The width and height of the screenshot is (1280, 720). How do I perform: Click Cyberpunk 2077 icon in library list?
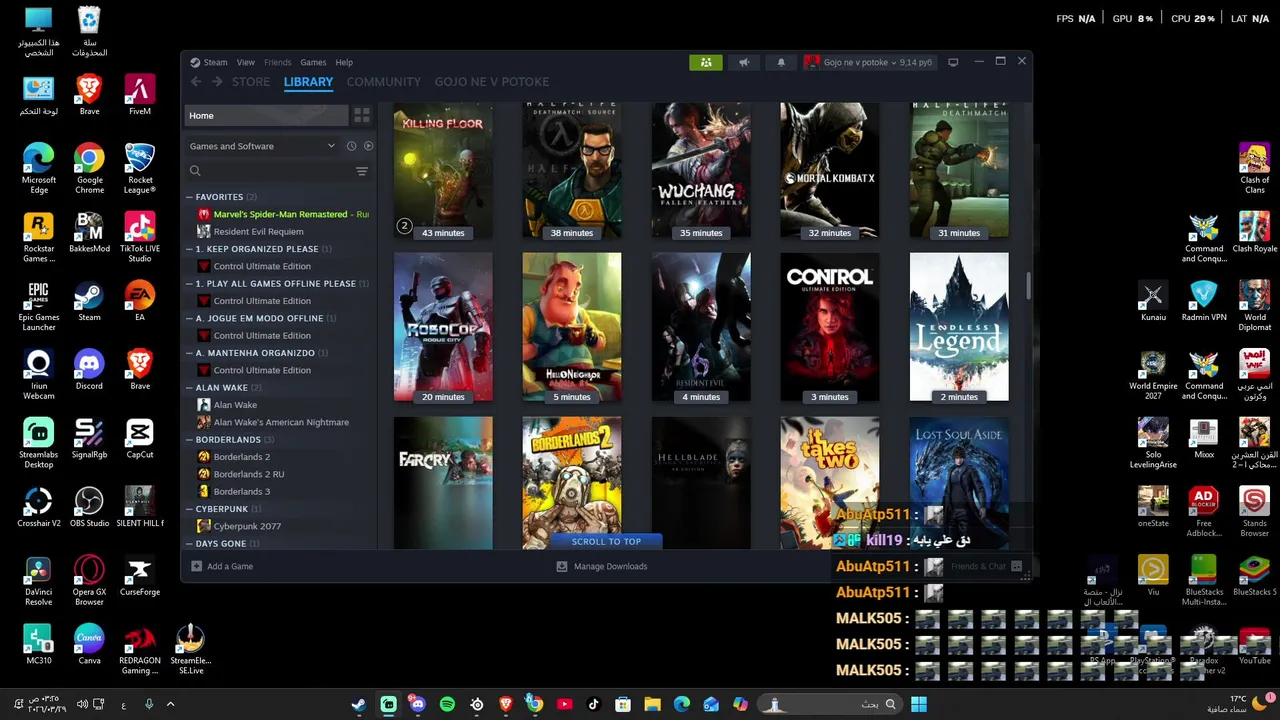tap(204, 526)
